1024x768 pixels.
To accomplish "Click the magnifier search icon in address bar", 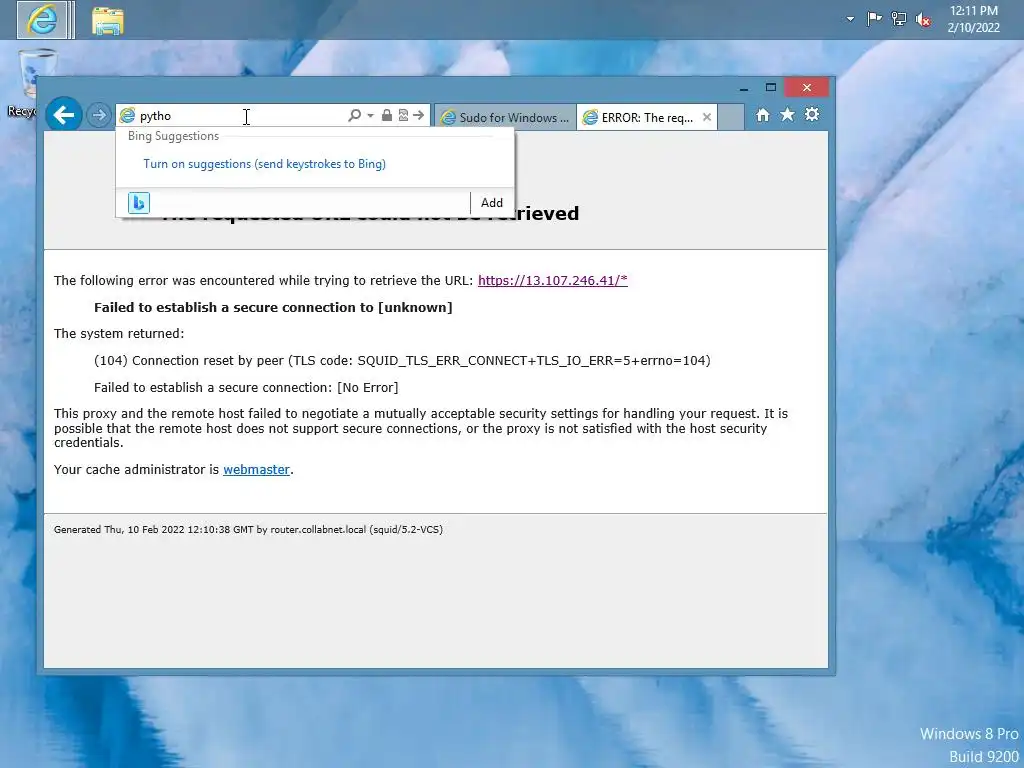I will pyautogui.click(x=354, y=116).
